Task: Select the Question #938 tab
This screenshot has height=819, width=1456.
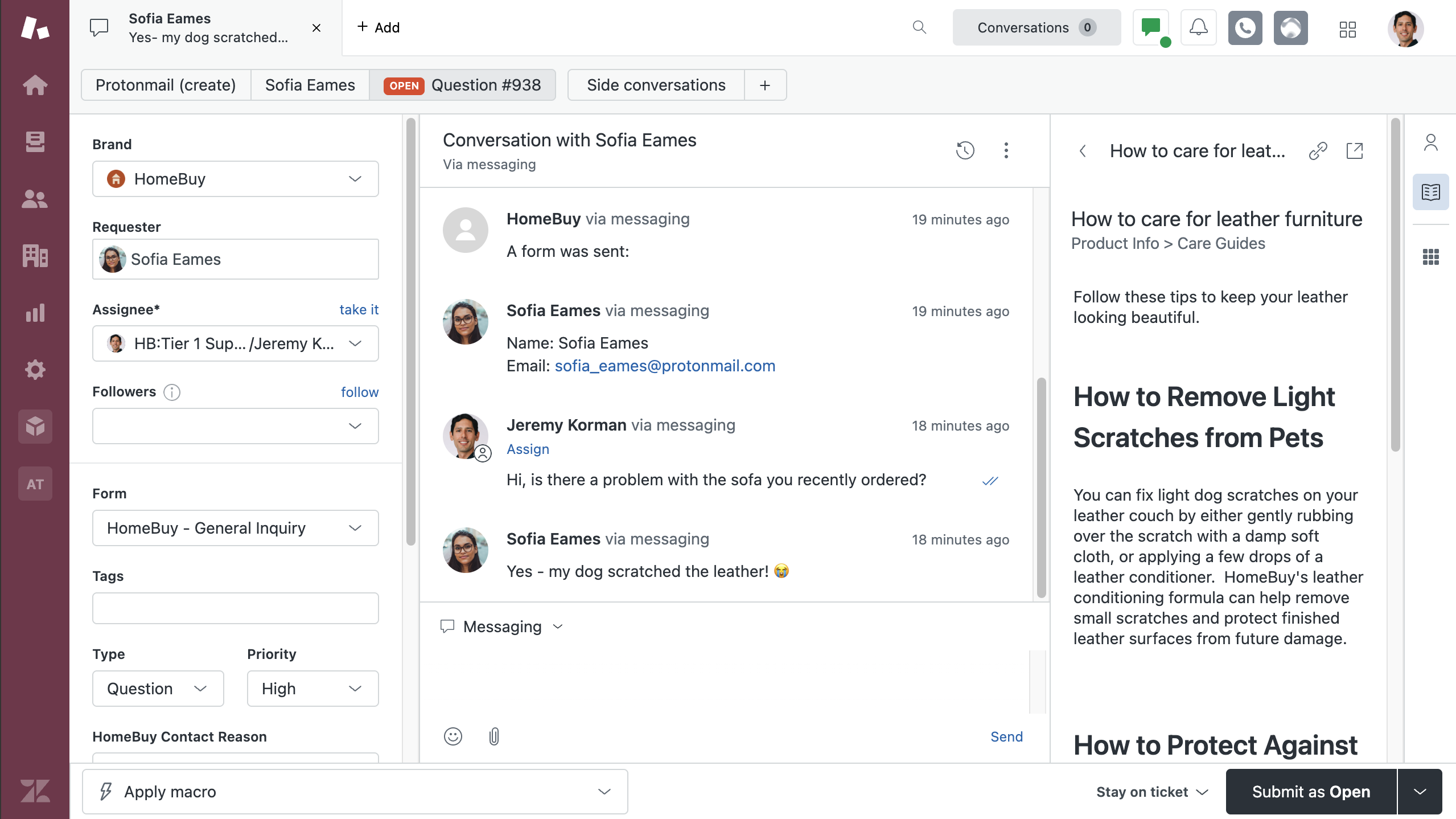Action: pyautogui.click(x=462, y=85)
